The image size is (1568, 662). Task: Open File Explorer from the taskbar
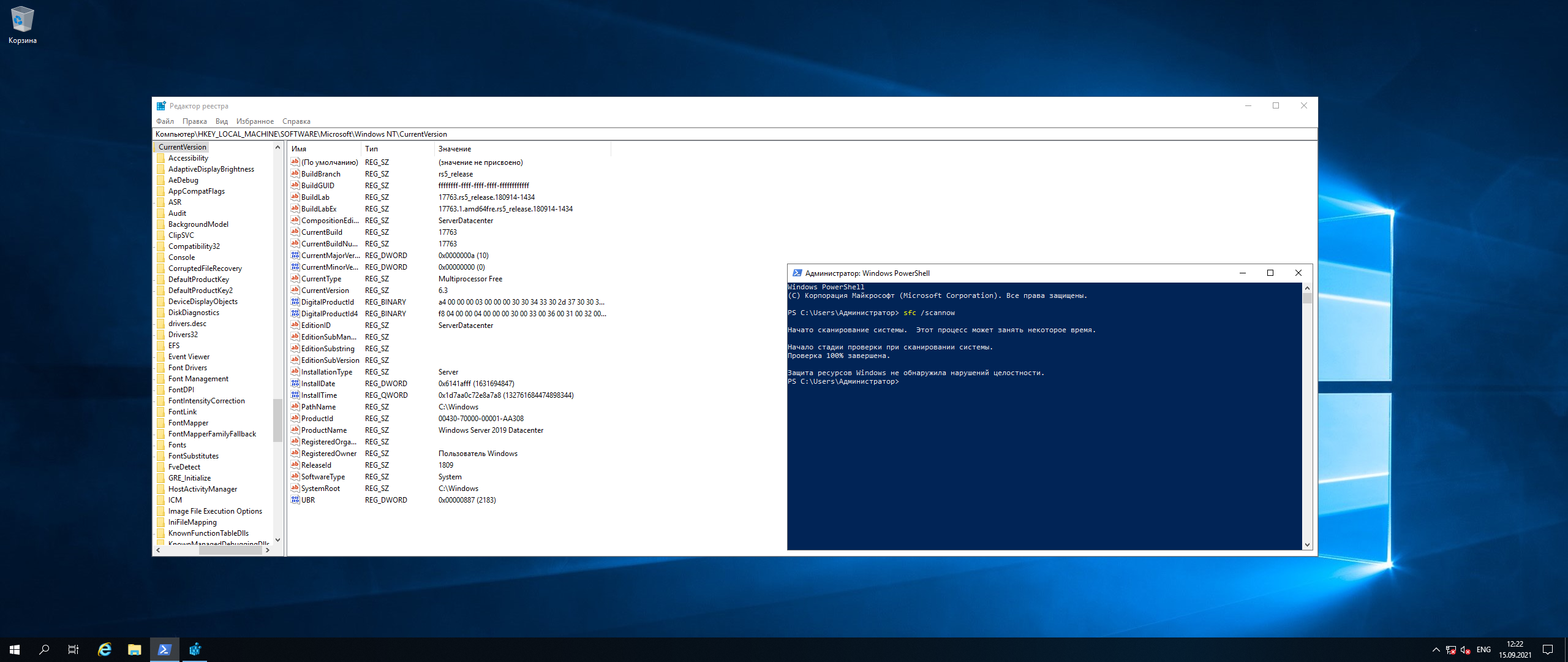point(135,650)
